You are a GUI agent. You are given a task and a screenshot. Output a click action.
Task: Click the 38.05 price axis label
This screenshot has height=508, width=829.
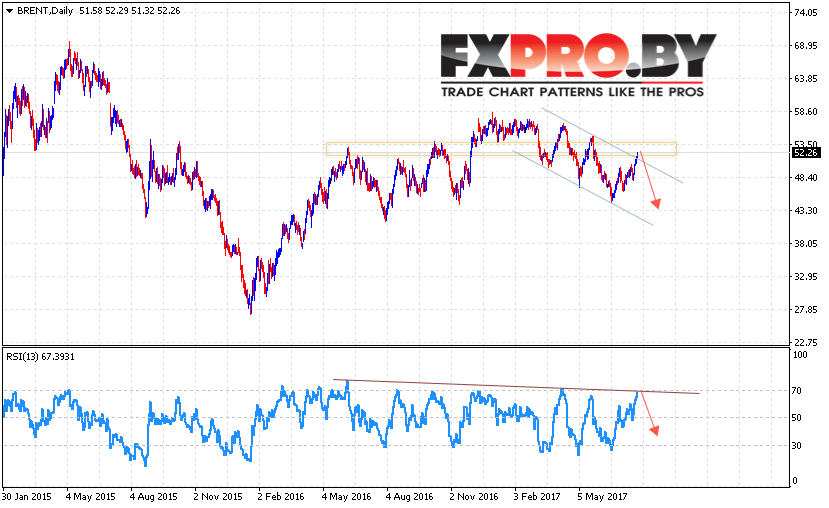[806, 244]
